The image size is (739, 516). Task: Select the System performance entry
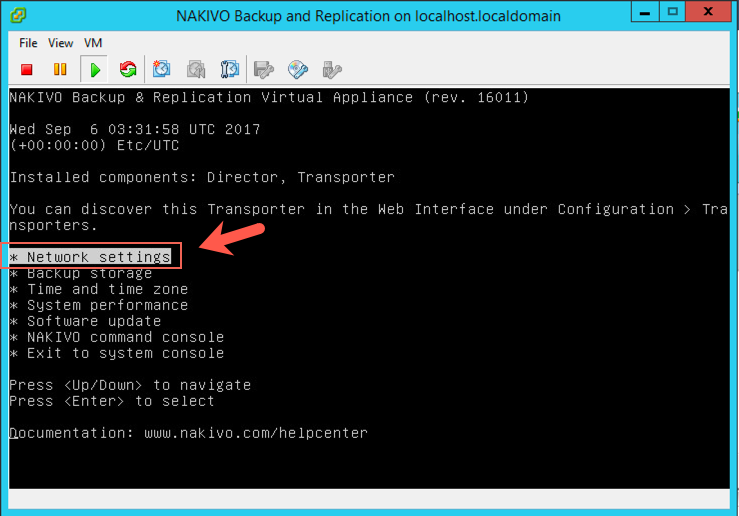click(x=99, y=305)
